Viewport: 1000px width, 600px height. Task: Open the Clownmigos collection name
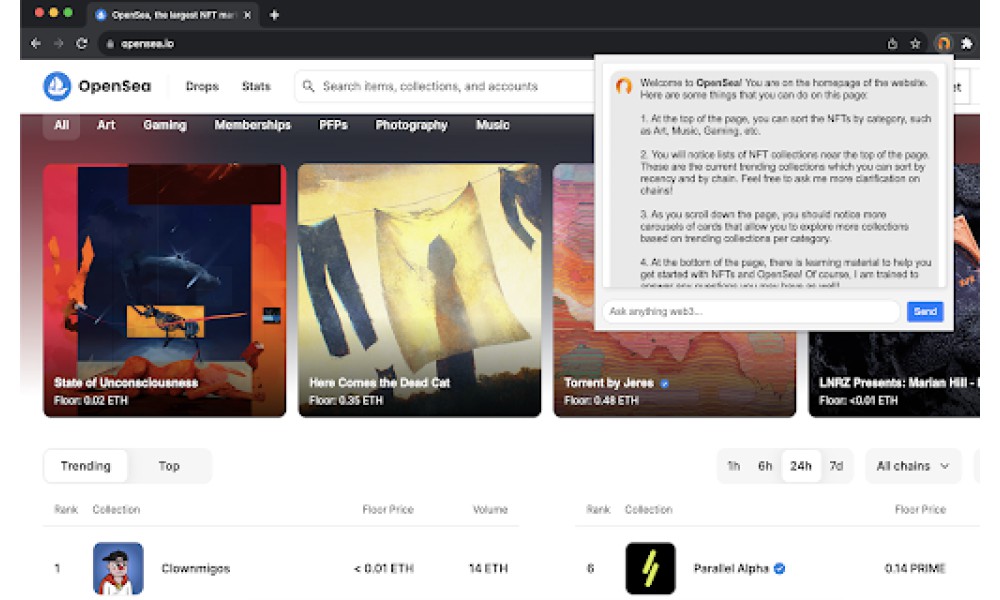[196, 568]
